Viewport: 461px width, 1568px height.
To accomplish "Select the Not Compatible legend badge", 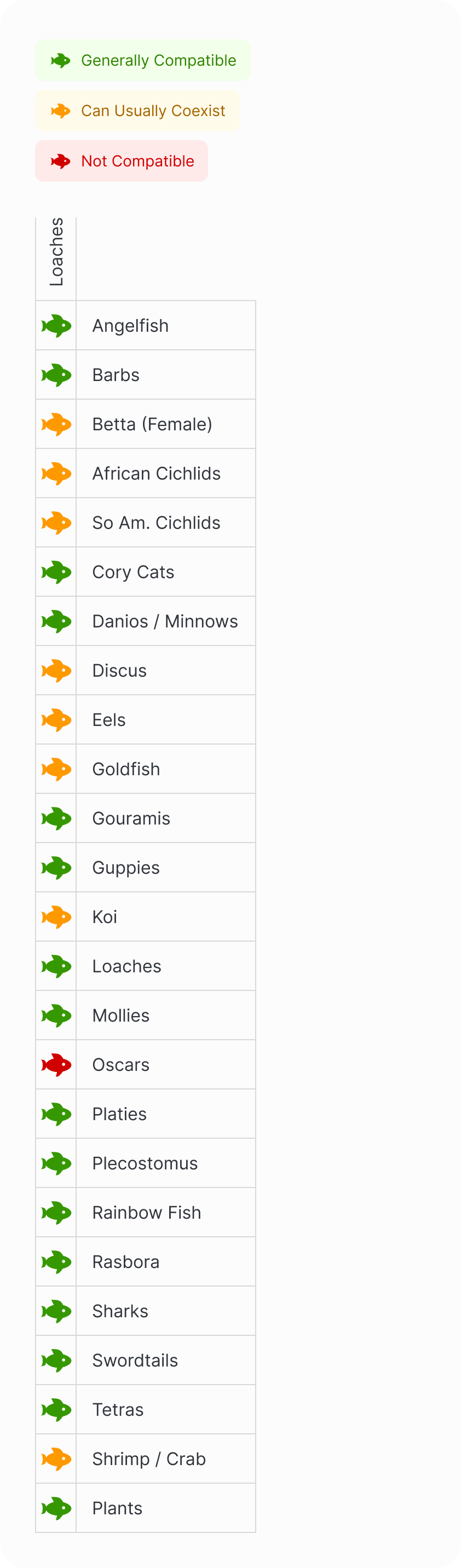I will tap(121, 162).
